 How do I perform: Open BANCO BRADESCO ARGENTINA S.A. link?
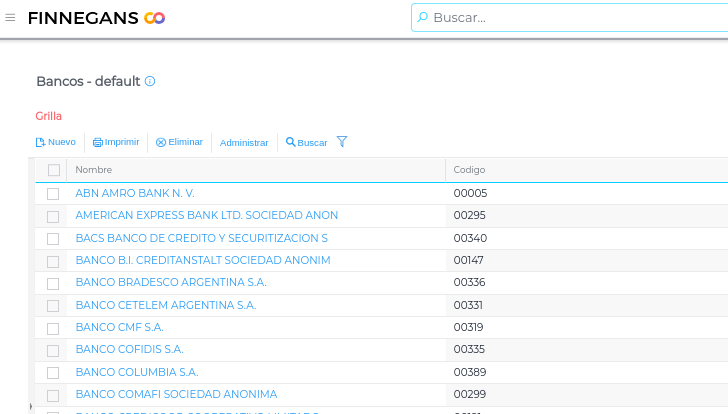[x=171, y=282]
